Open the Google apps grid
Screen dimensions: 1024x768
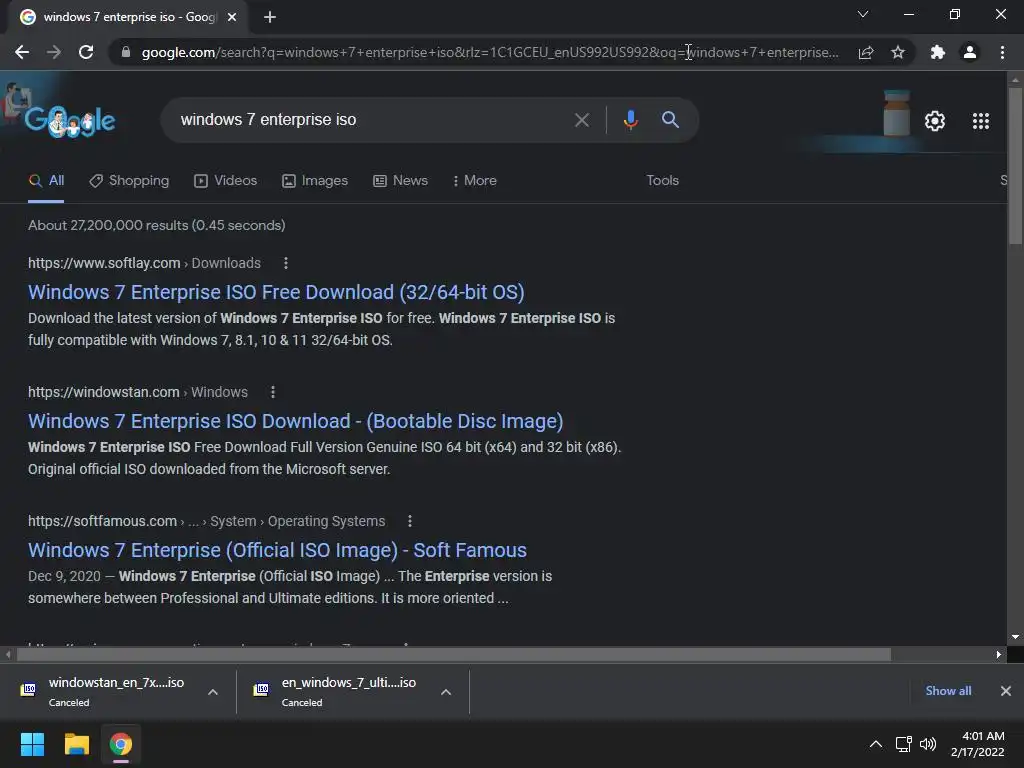pos(980,121)
